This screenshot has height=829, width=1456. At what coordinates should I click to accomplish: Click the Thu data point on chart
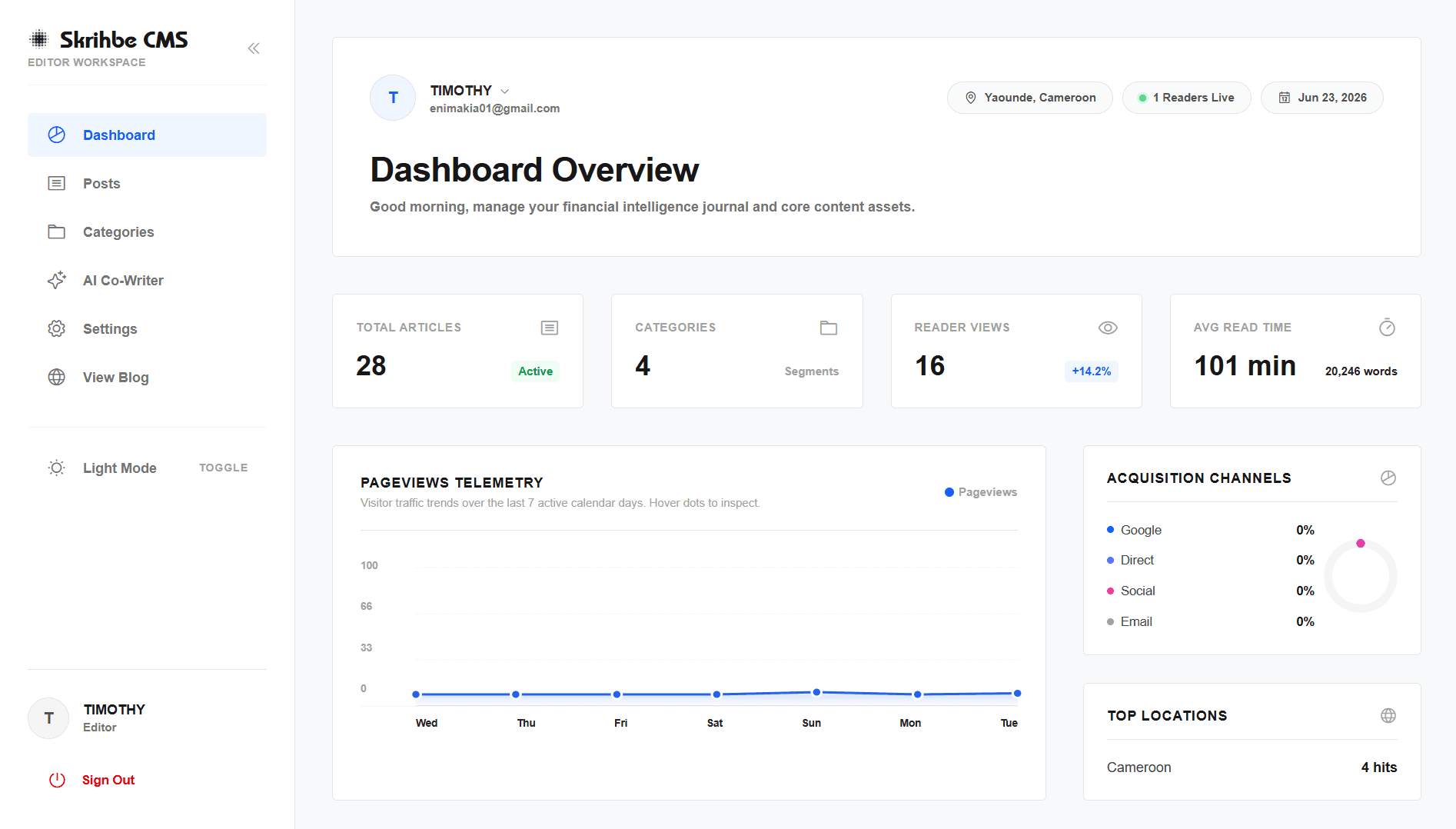point(516,694)
